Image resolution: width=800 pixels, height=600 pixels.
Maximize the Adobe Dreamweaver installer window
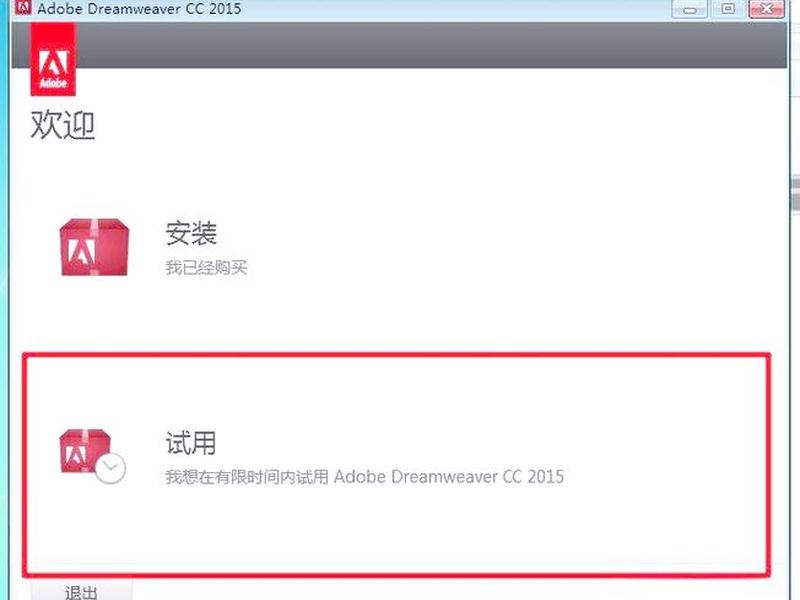[x=728, y=9]
